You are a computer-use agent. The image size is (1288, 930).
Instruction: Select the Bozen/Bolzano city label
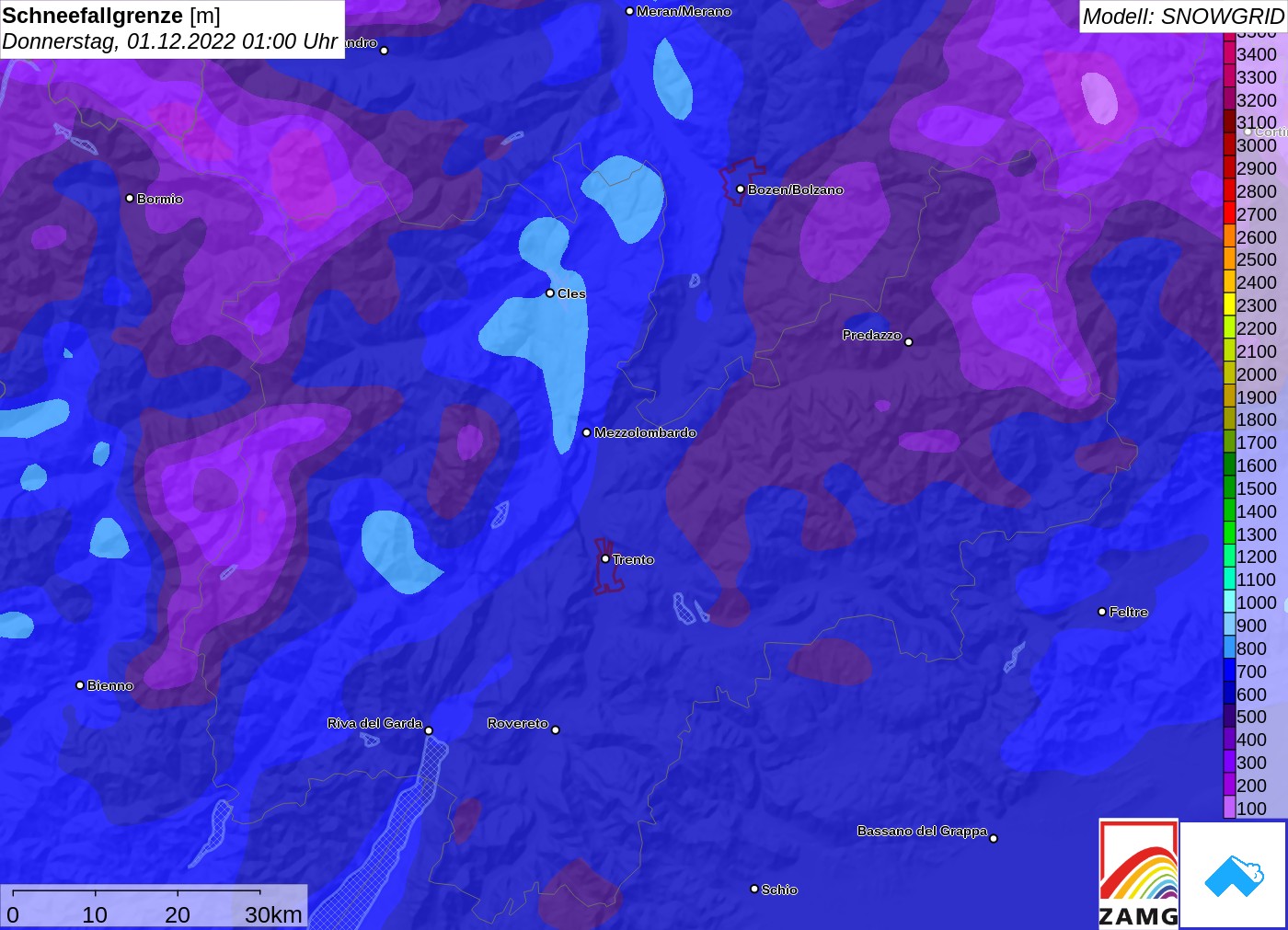(795, 189)
